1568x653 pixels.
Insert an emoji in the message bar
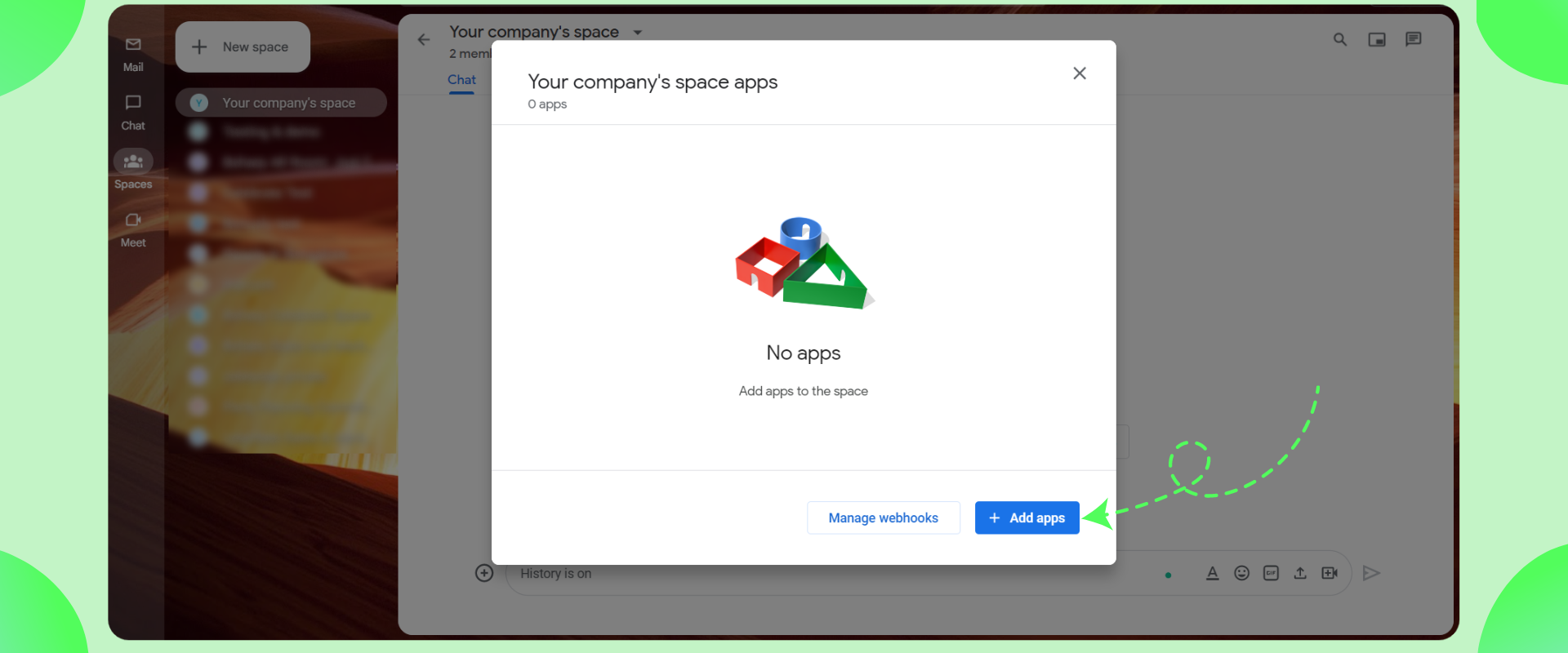pos(1241,573)
